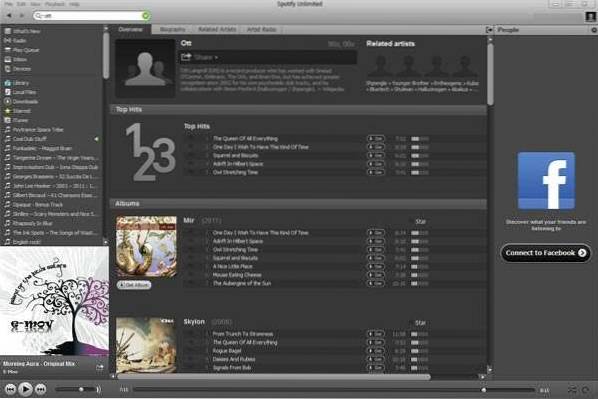Image resolution: width=598 pixels, height=399 pixels.
Task: Collapse the People panel with arrow icon
Action: (489, 30)
